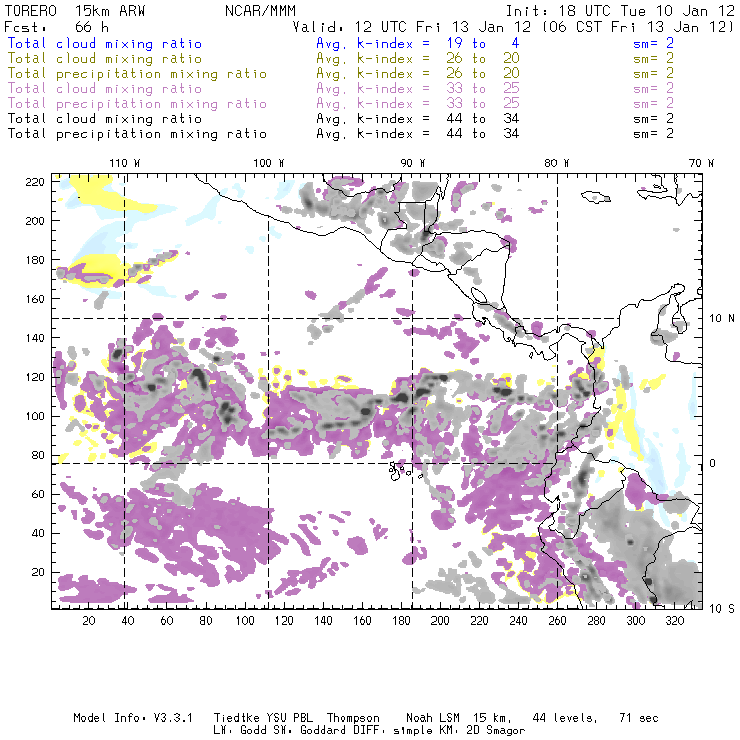Click the "320" x-axis tick label
This screenshot has height=740, width=740.
(674, 621)
